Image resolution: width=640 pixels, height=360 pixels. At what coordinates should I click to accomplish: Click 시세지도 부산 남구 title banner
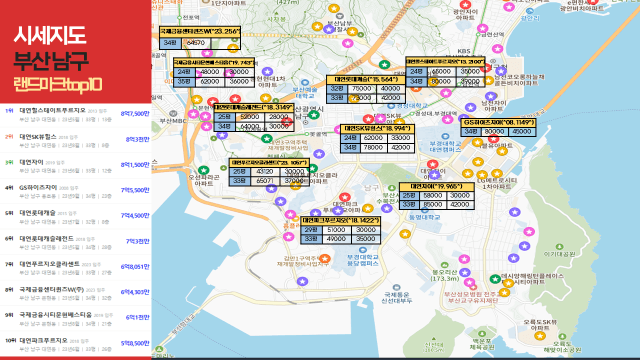tap(76, 51)
